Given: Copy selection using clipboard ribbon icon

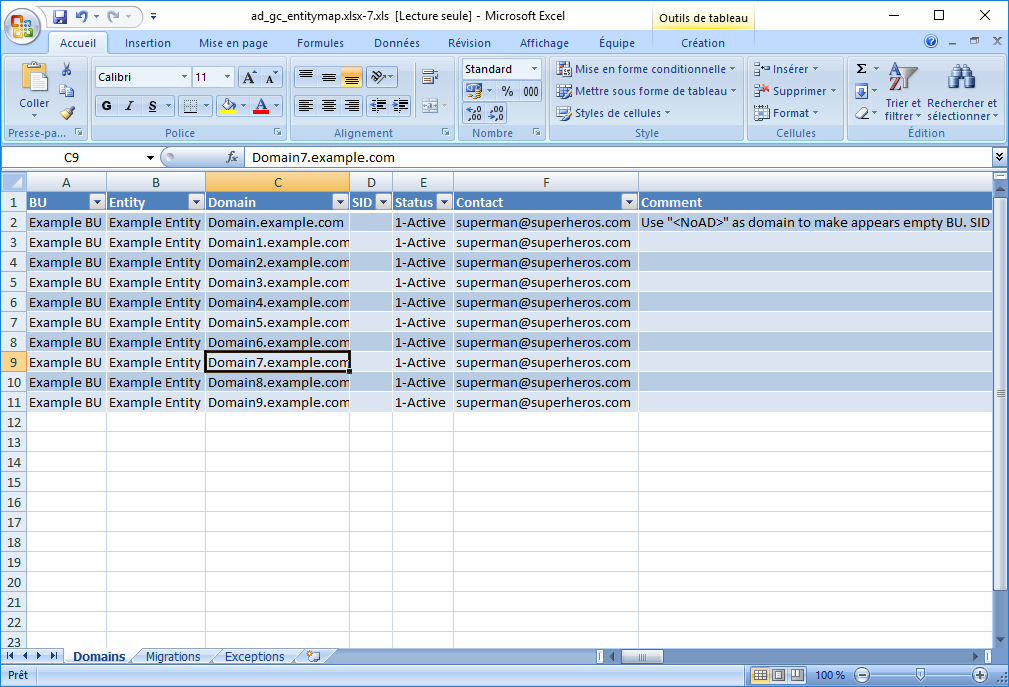Looking at the screenshot, I should [x=66, y=91].
